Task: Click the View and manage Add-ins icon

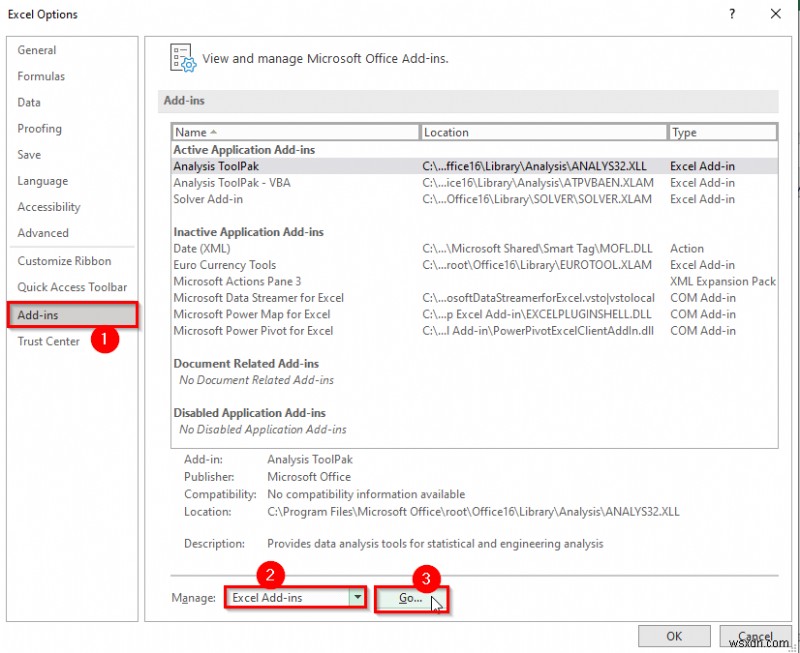Action: [x=182, y=58]
